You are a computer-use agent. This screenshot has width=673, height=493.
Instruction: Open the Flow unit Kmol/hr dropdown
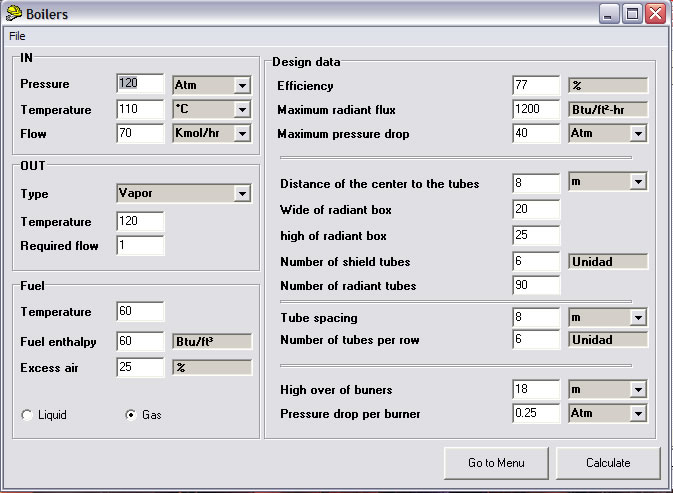coord(242,133)
